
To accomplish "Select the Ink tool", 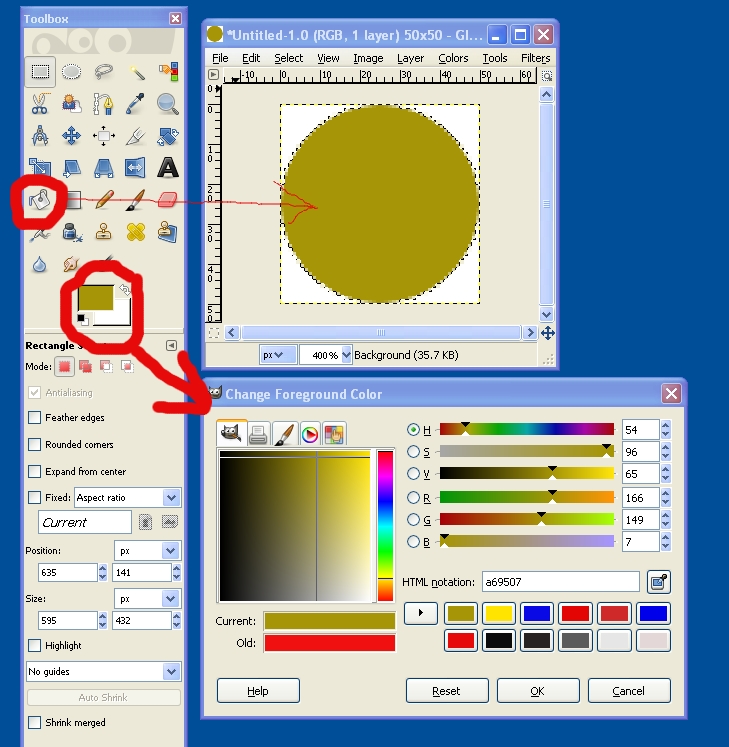I will (x=71, y=232).
